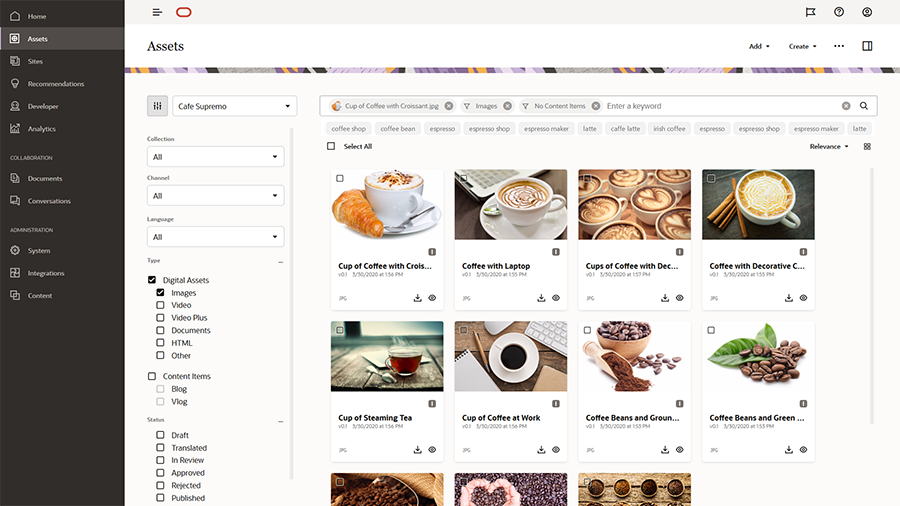900x506 pixels.
Task: Collapse the Type filter section
Action: pyautogui.click(x=281, y=262)
